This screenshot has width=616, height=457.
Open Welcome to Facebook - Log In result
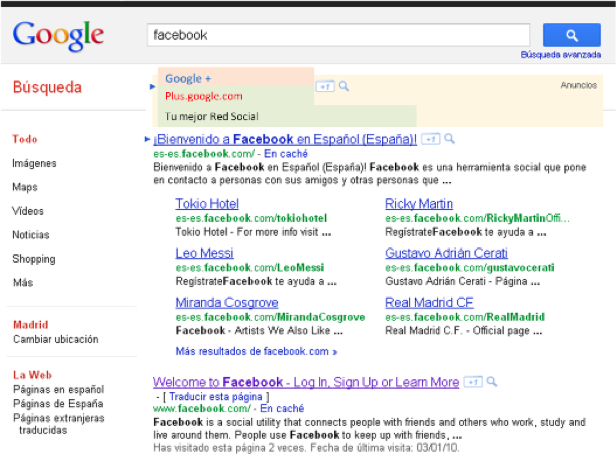click(x=306, y=382)
